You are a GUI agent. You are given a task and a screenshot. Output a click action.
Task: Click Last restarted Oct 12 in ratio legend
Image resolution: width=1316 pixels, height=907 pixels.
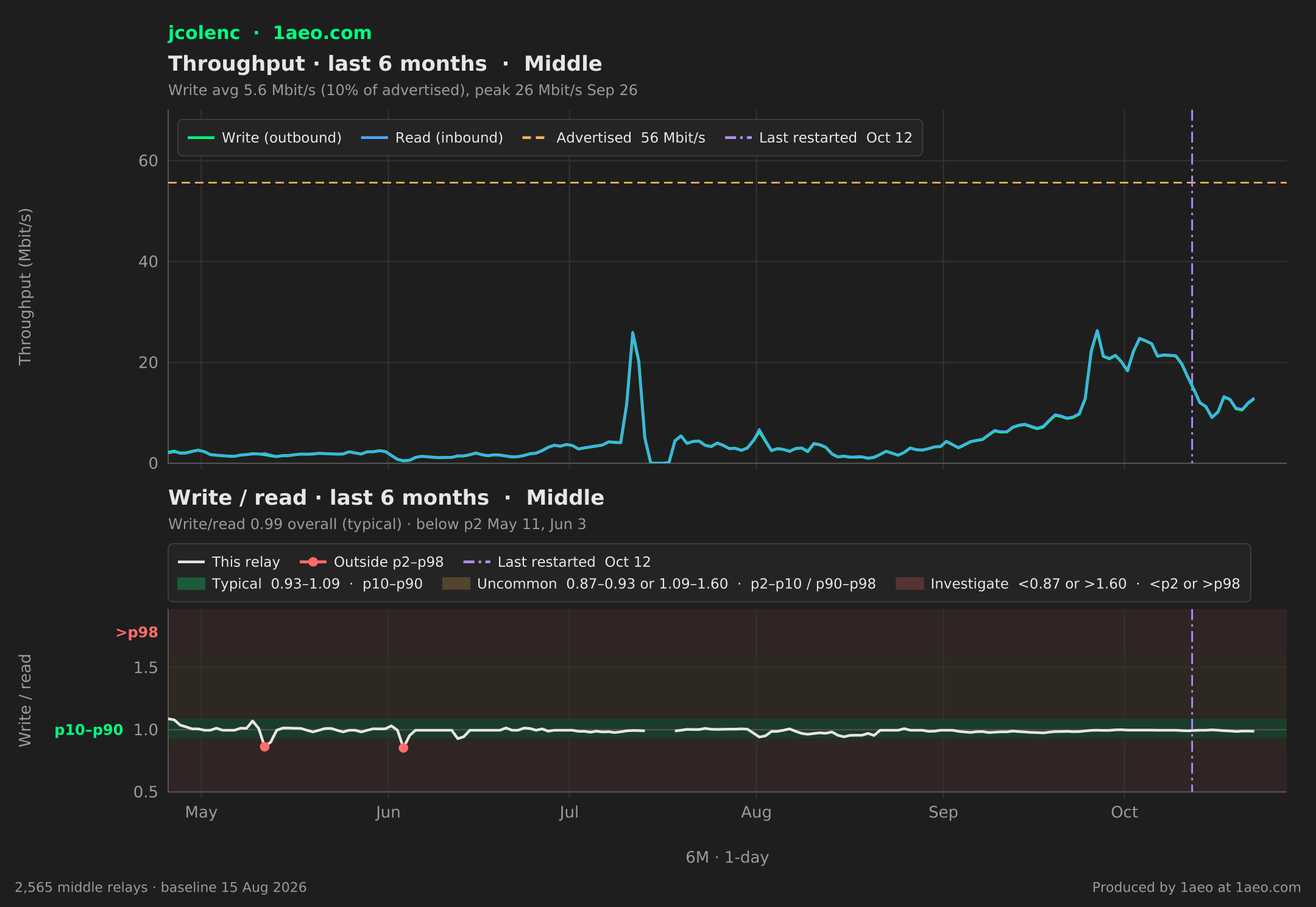(x=557, y=562)
